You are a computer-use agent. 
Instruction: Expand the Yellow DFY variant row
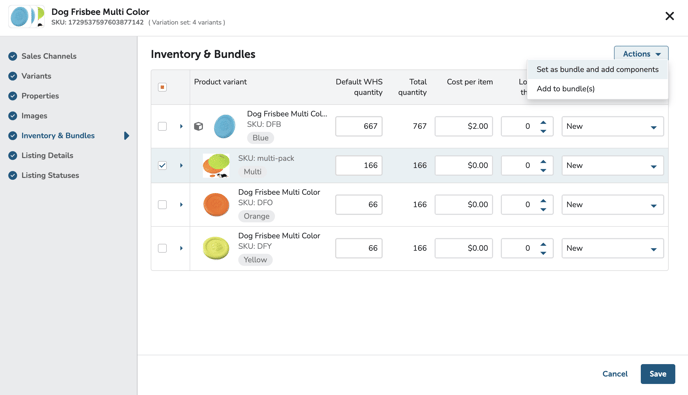coord(181,248)
